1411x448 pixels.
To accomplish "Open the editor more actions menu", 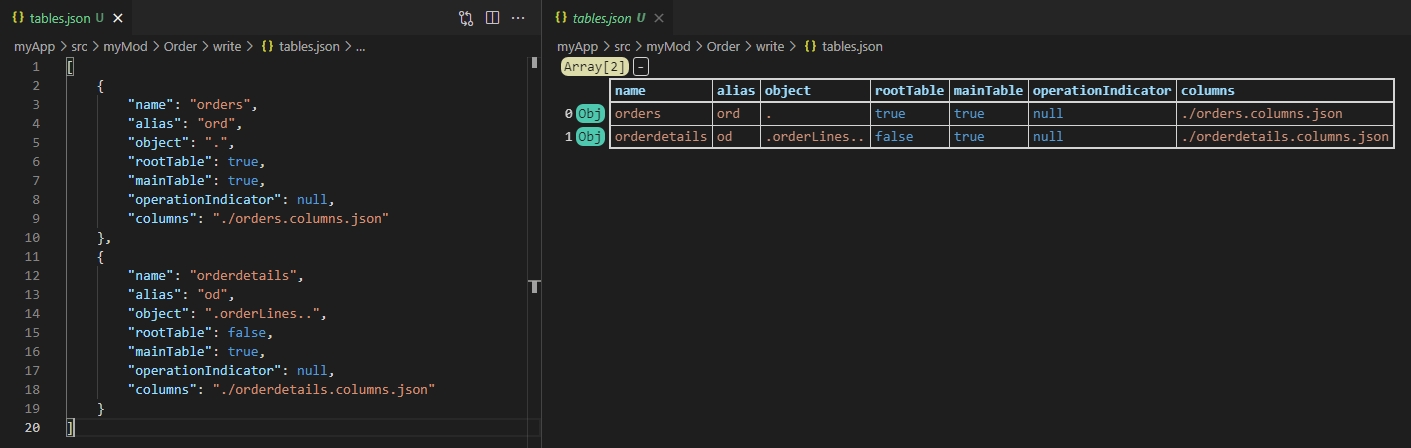I will [518, 18].
